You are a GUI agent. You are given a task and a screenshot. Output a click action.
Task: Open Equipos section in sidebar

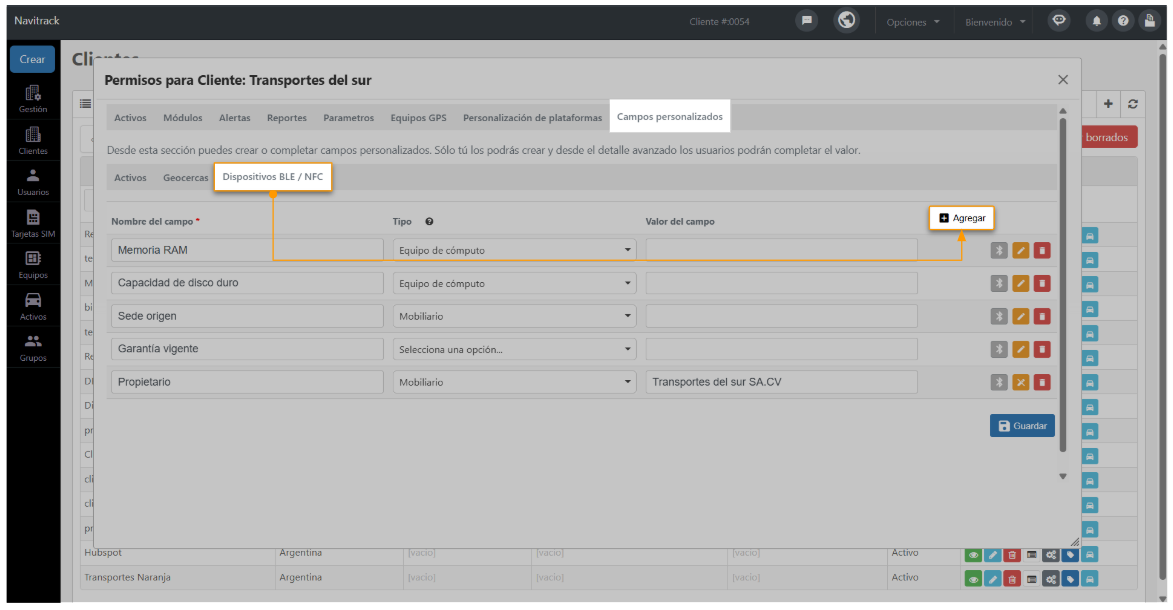click(33, 265)
